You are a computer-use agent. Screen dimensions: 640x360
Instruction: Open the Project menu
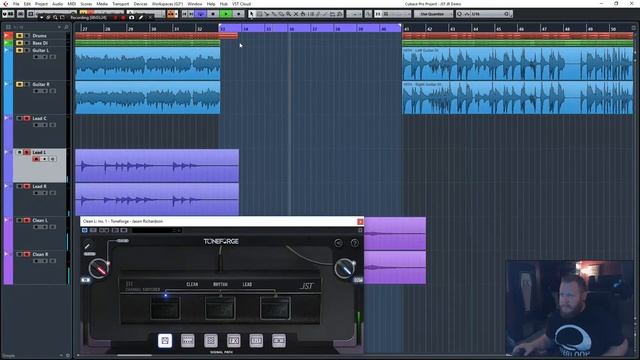41,4
